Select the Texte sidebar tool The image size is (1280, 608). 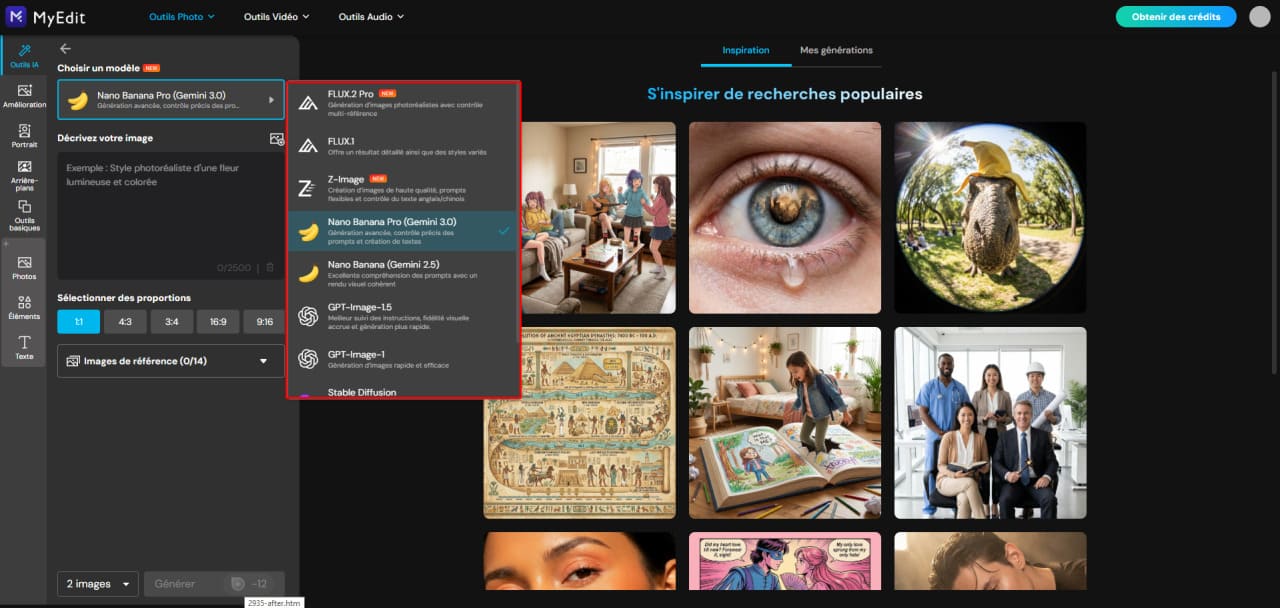tap(24, 347)
